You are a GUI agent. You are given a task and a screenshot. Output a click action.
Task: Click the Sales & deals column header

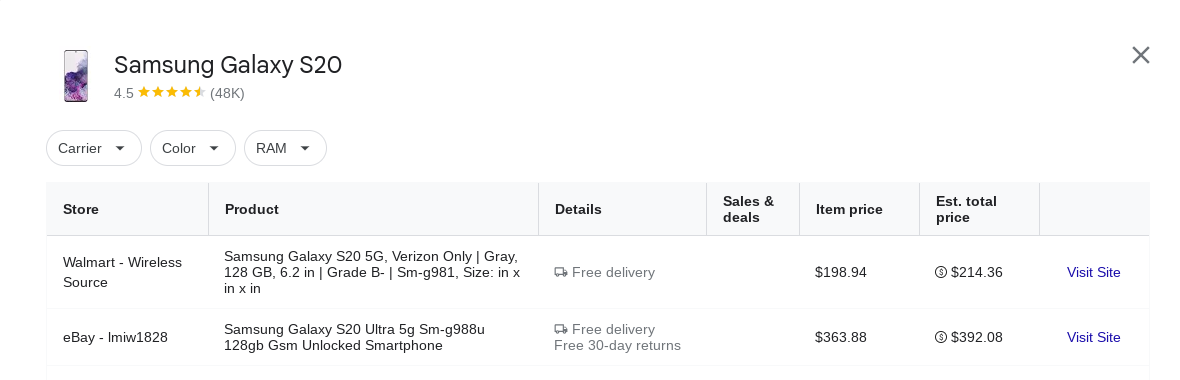(x=748, y=209)
